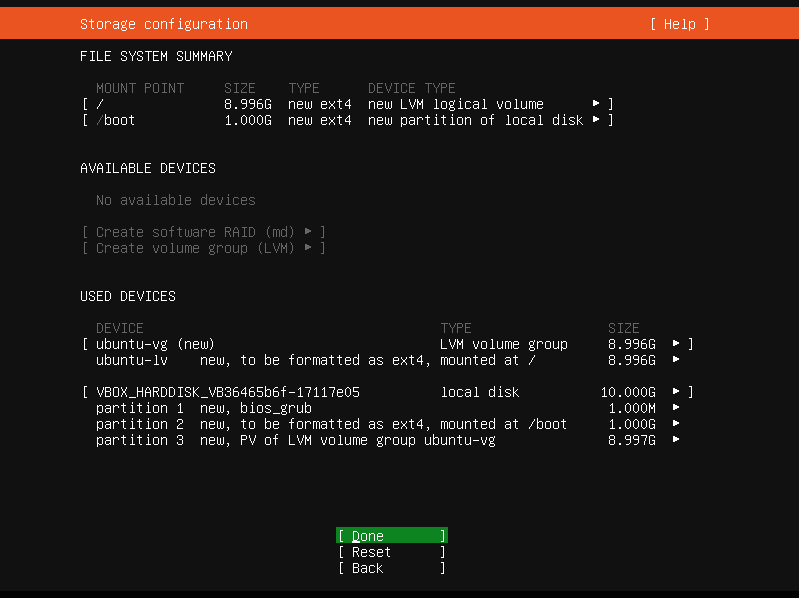Select ubuntu-vg (new) device row
Screen dimensions: 799x598
tap(387, 344)
